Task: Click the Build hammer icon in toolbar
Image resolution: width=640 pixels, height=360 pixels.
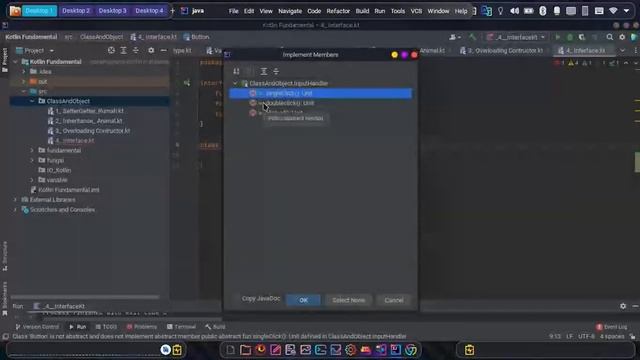Action: [x=472, y=37]
